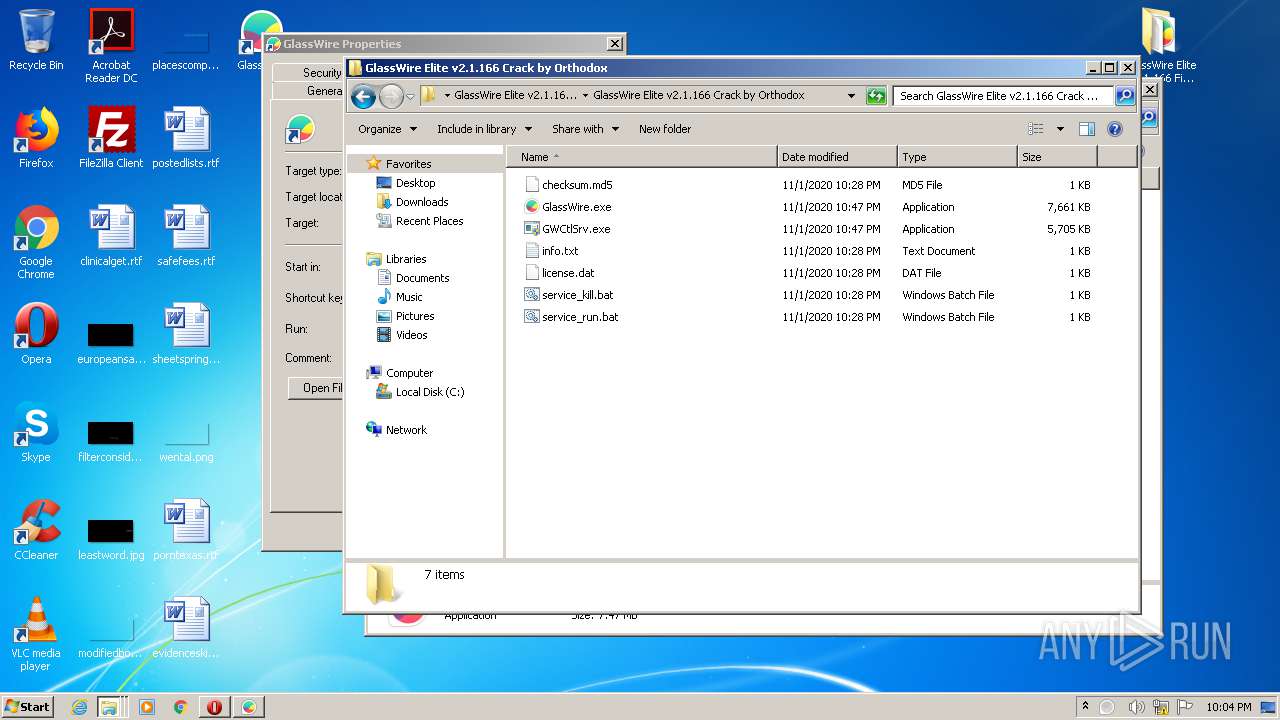Sort files by Name column header
Viewport: 1280px width, 720px height.
(642, 157)
